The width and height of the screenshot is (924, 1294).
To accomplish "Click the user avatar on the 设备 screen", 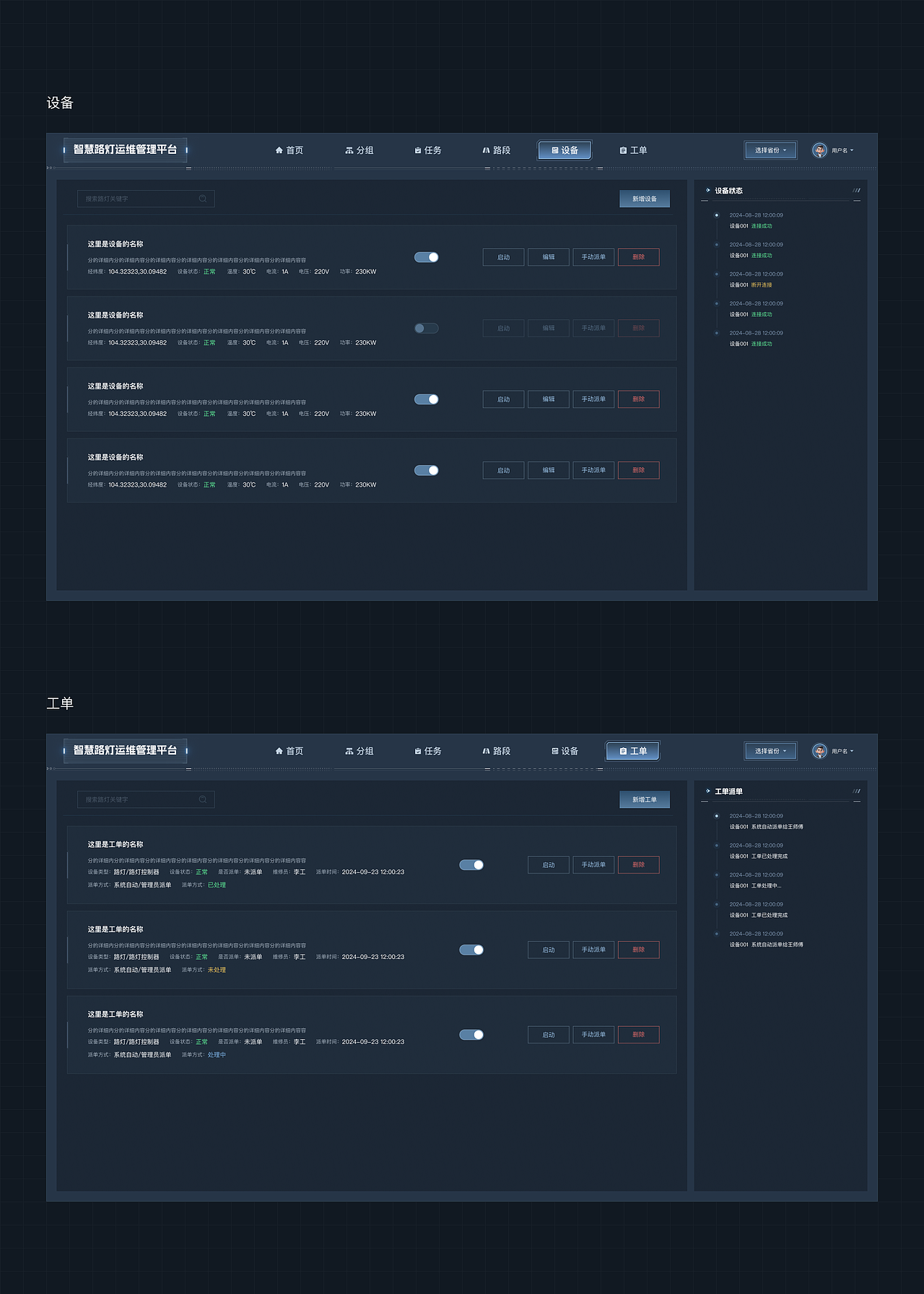I will (x=819, y=150).
